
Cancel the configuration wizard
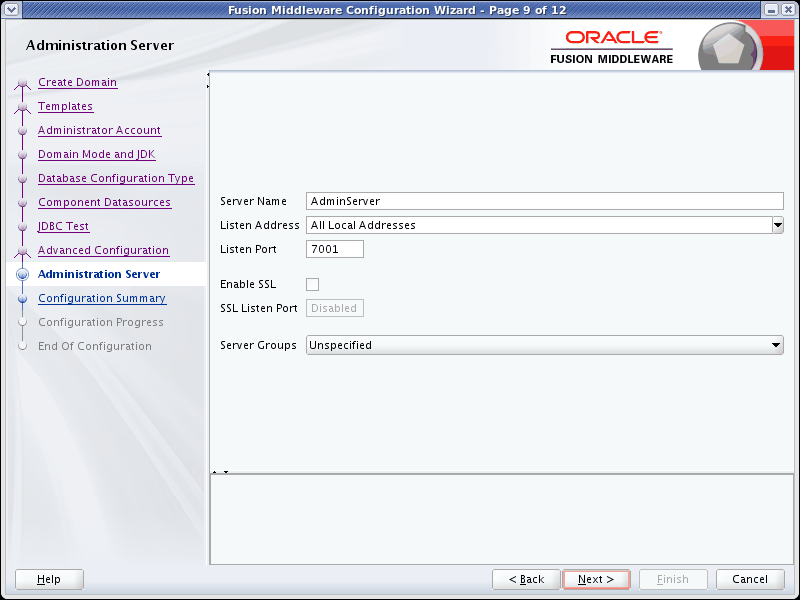pyautogui.click(x=750, y=579)
